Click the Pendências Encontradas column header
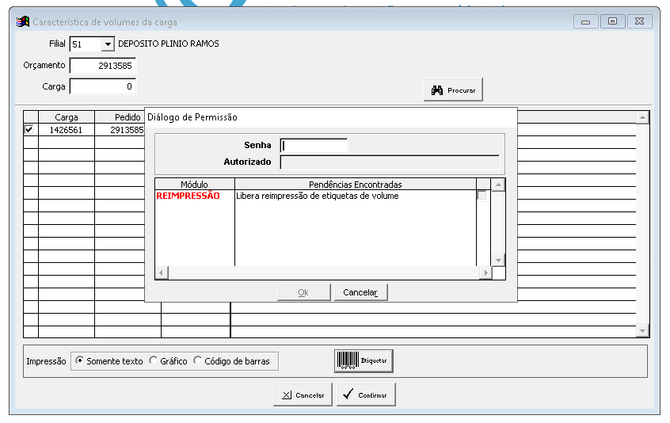The height and width of the screenshot is (423, 670). (x=355, y=185)
